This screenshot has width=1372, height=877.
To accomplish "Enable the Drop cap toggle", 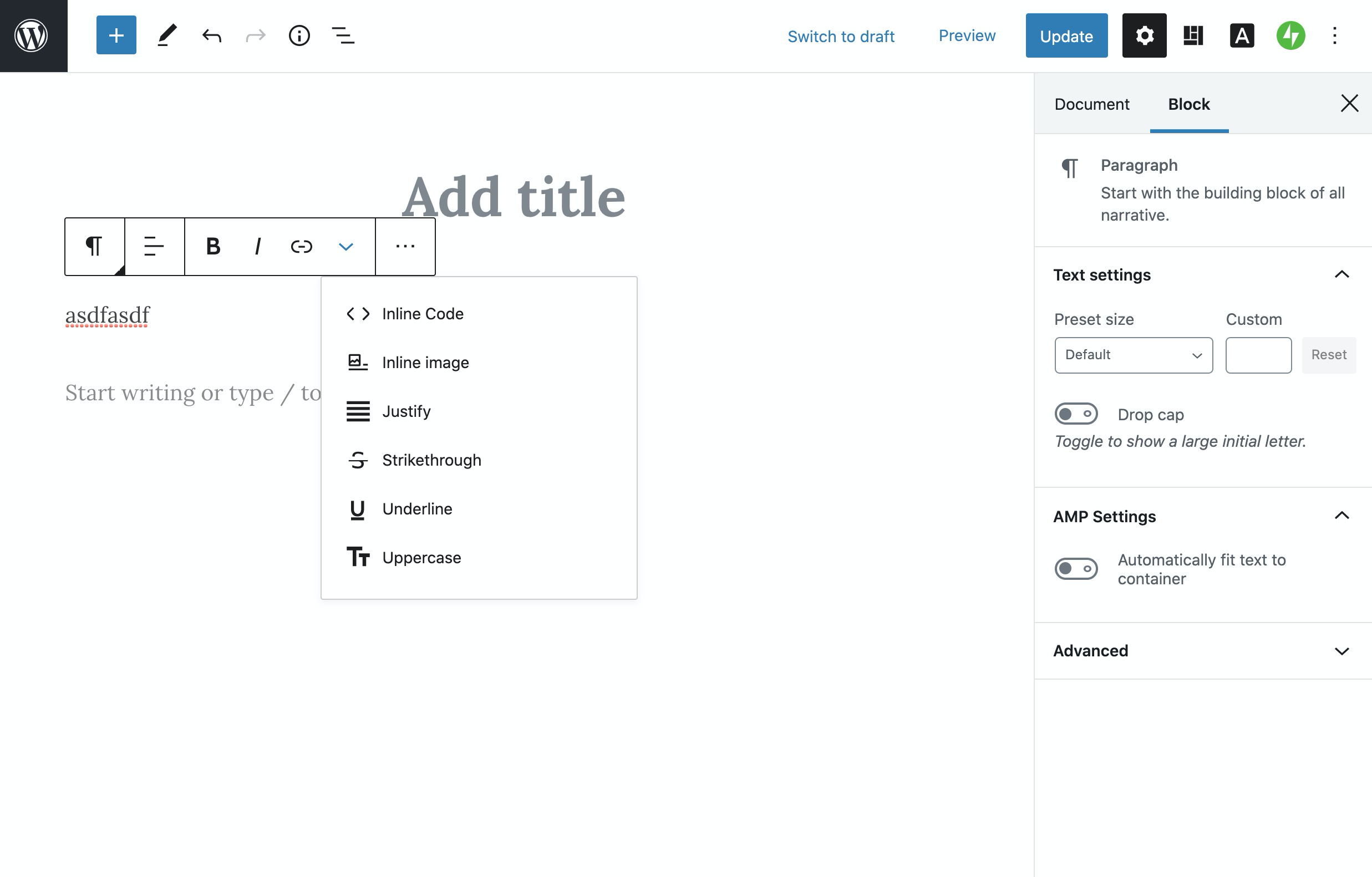I will pyautogui.click(x=1075, y=414).
